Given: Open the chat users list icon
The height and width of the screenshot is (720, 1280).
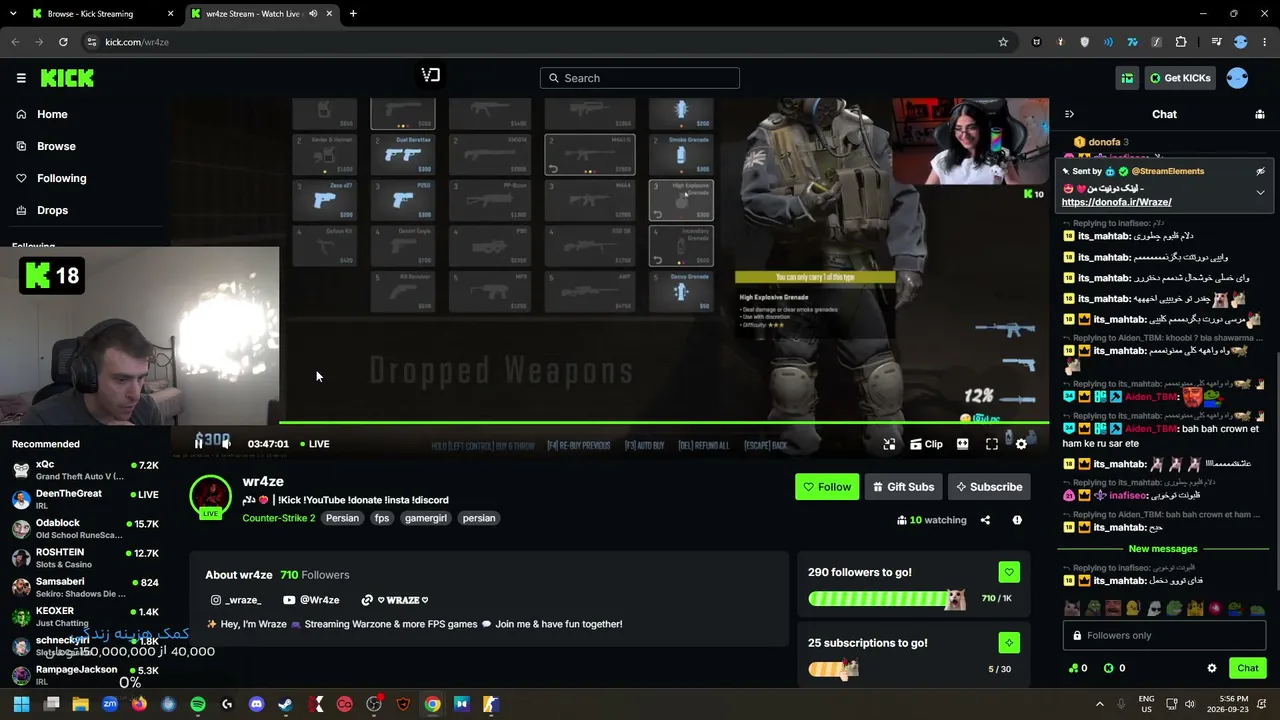Looking at the screenshot, I should [x=1260, y=114].
